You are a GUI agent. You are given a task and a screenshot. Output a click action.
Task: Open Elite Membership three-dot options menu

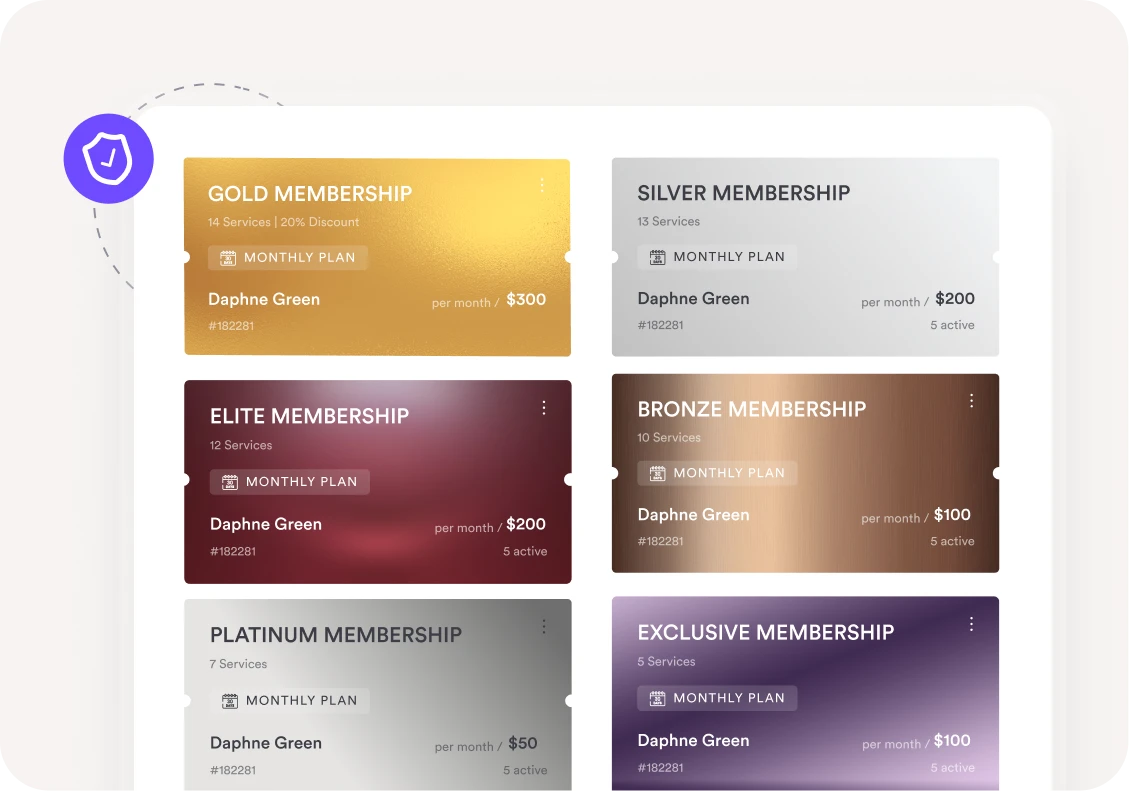[x=544, y=407]
